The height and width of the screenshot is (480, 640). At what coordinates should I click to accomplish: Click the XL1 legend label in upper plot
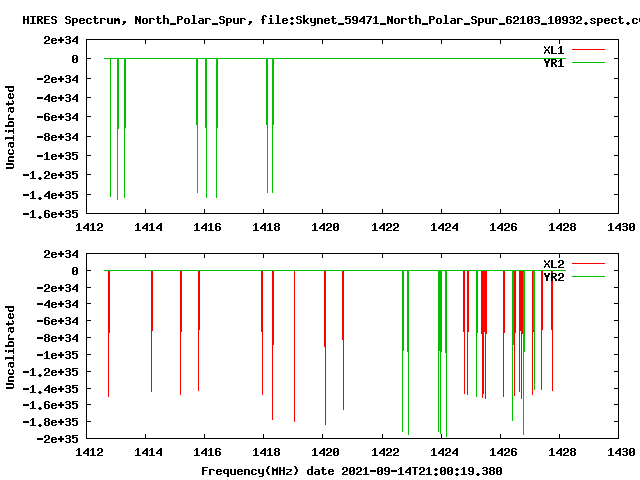tap(553, 50)
